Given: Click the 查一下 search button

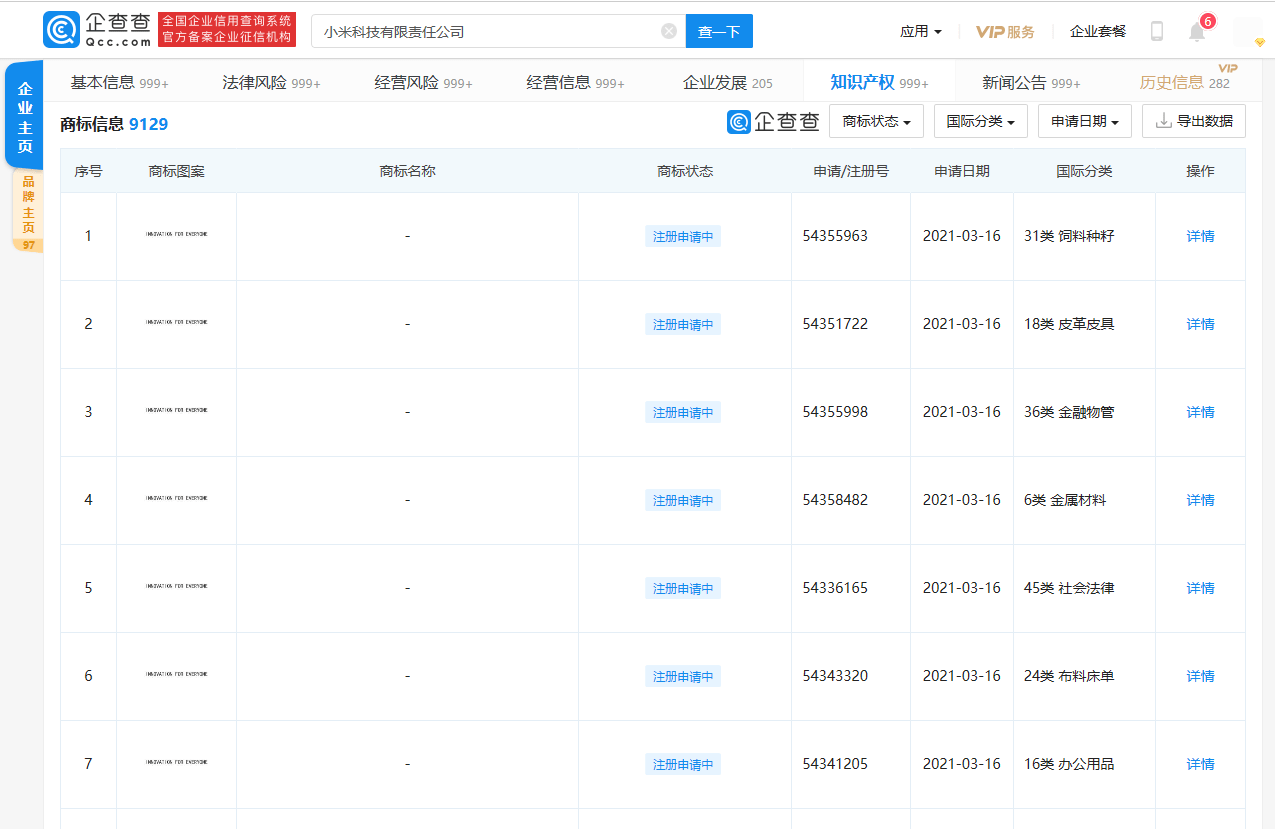Looking at the screenshot, I should [x=719, y=31].
